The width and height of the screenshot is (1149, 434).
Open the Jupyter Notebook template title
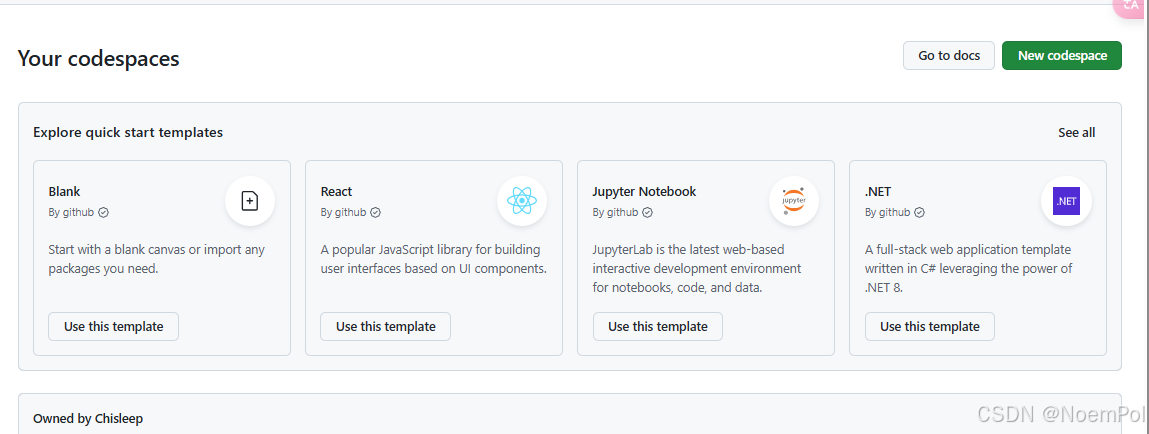(644, 191)
